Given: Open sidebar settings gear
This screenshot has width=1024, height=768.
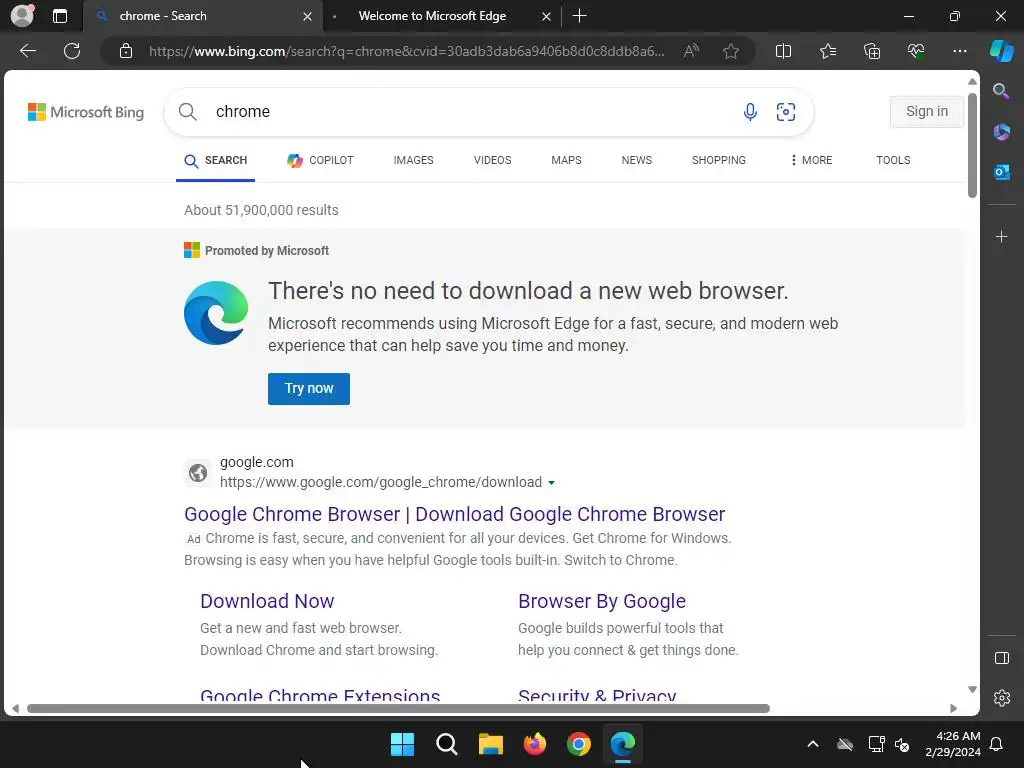Looking at the screenshot, I should [1001, 697].
